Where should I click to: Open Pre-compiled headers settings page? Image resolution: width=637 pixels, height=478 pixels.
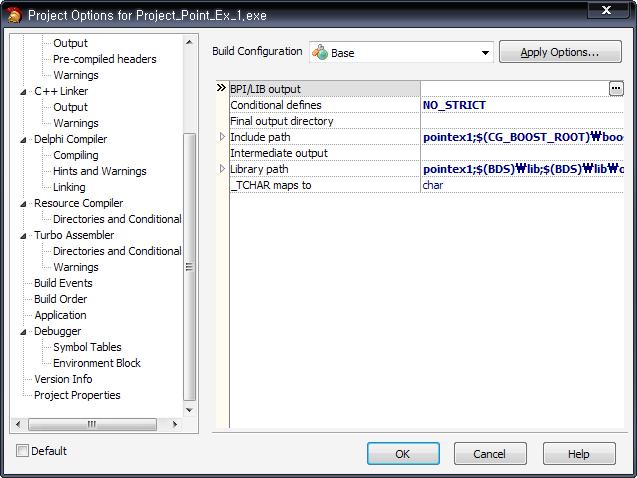click(104, 59)
